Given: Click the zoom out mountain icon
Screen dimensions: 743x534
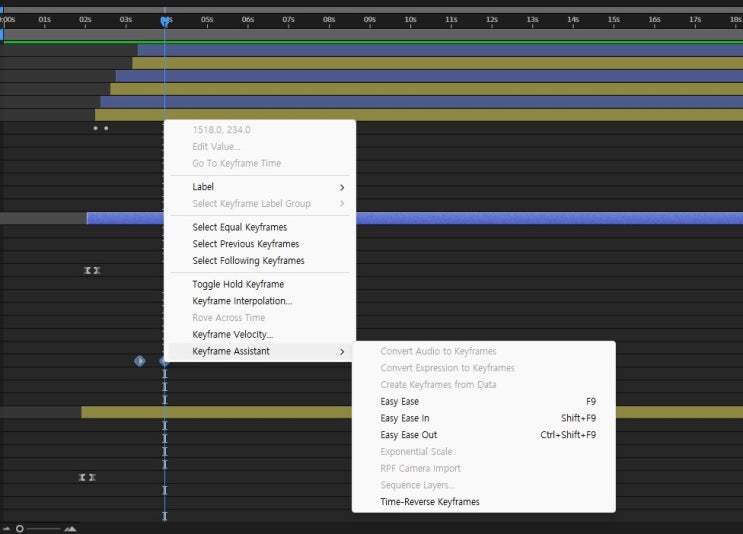Looking at the screenshot, I should tap(6, 528).
